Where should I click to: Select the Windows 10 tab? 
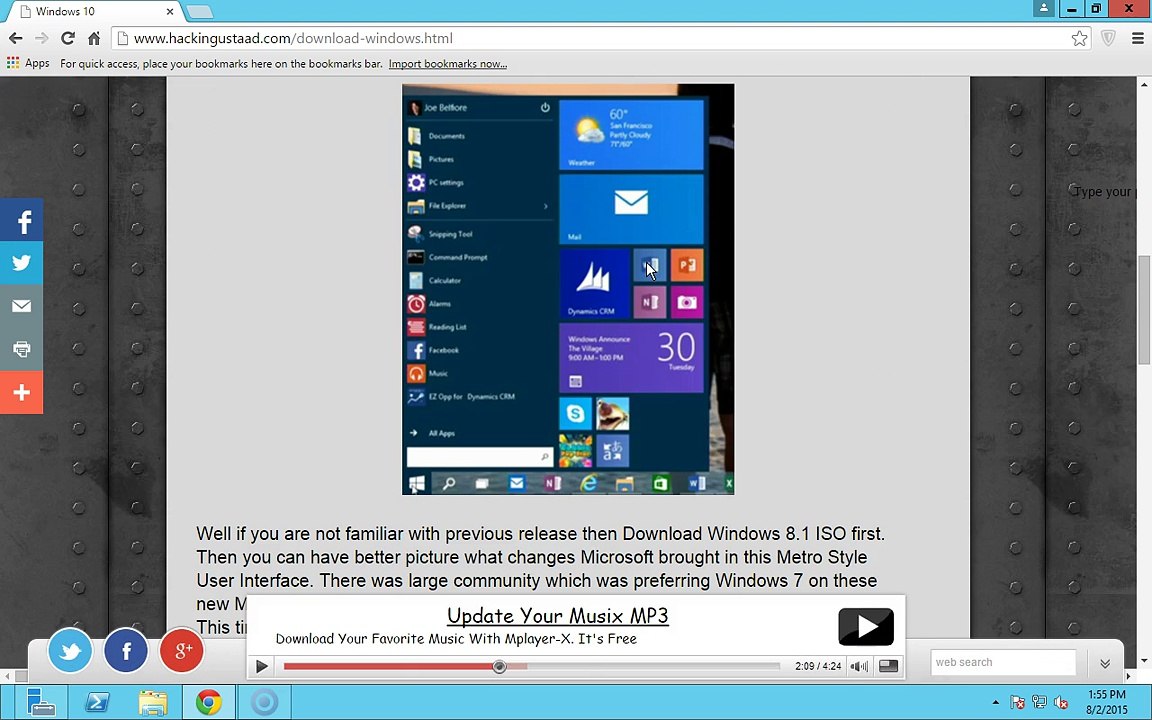click(x=96, y=11)
